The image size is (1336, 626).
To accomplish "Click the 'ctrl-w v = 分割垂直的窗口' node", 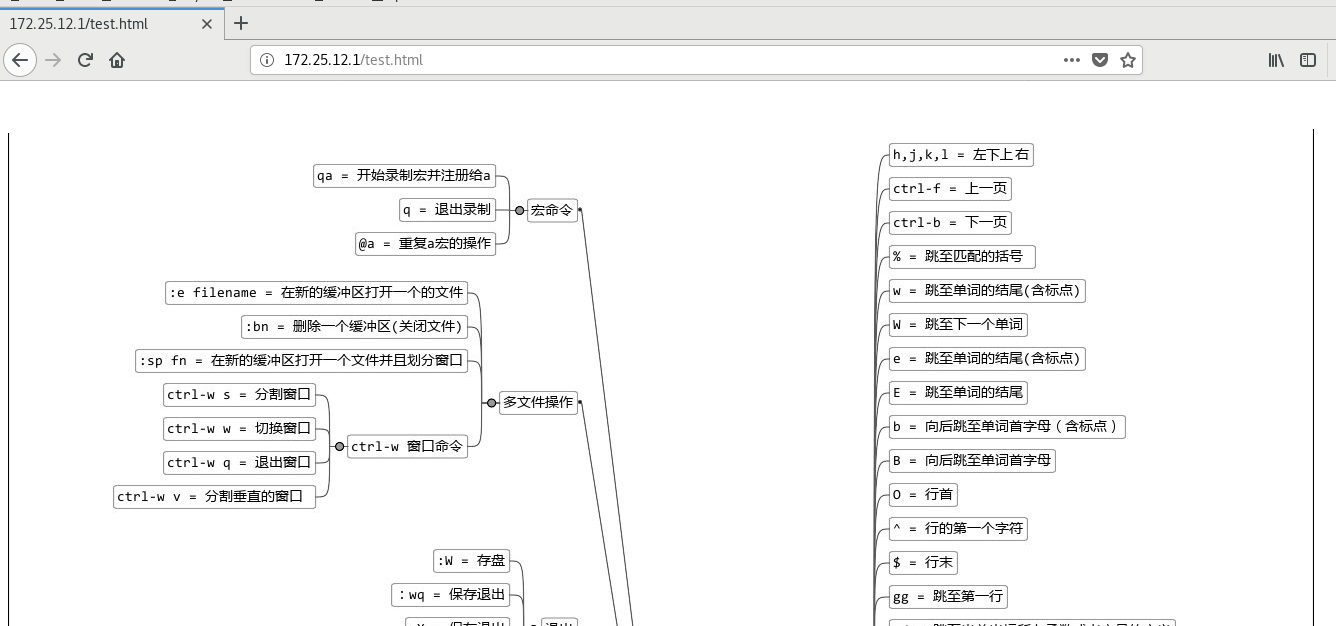I will click(x=214, y=496).
